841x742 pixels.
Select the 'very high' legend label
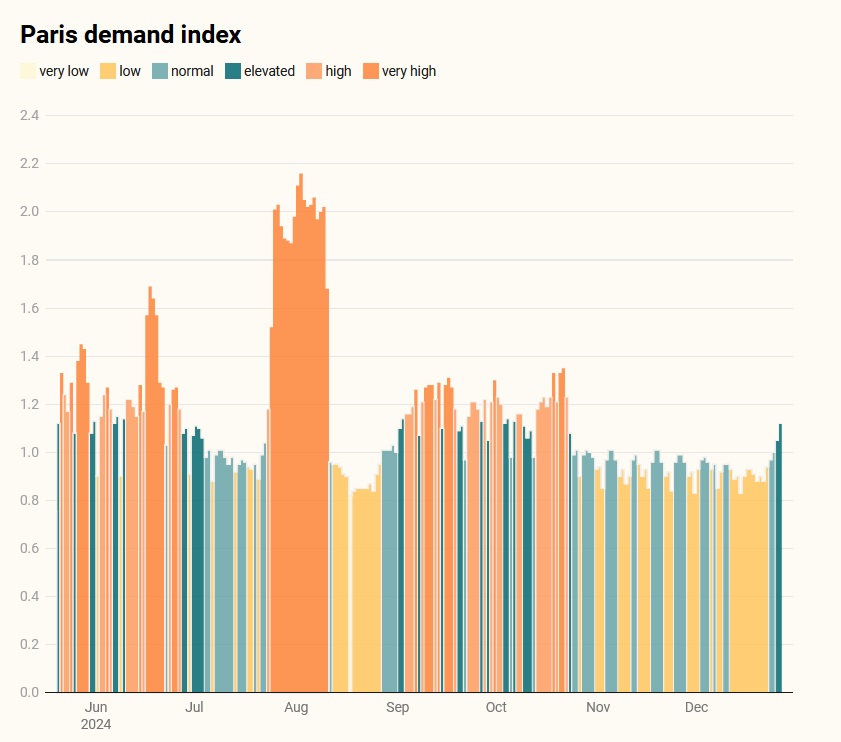[x=409, y=71]
